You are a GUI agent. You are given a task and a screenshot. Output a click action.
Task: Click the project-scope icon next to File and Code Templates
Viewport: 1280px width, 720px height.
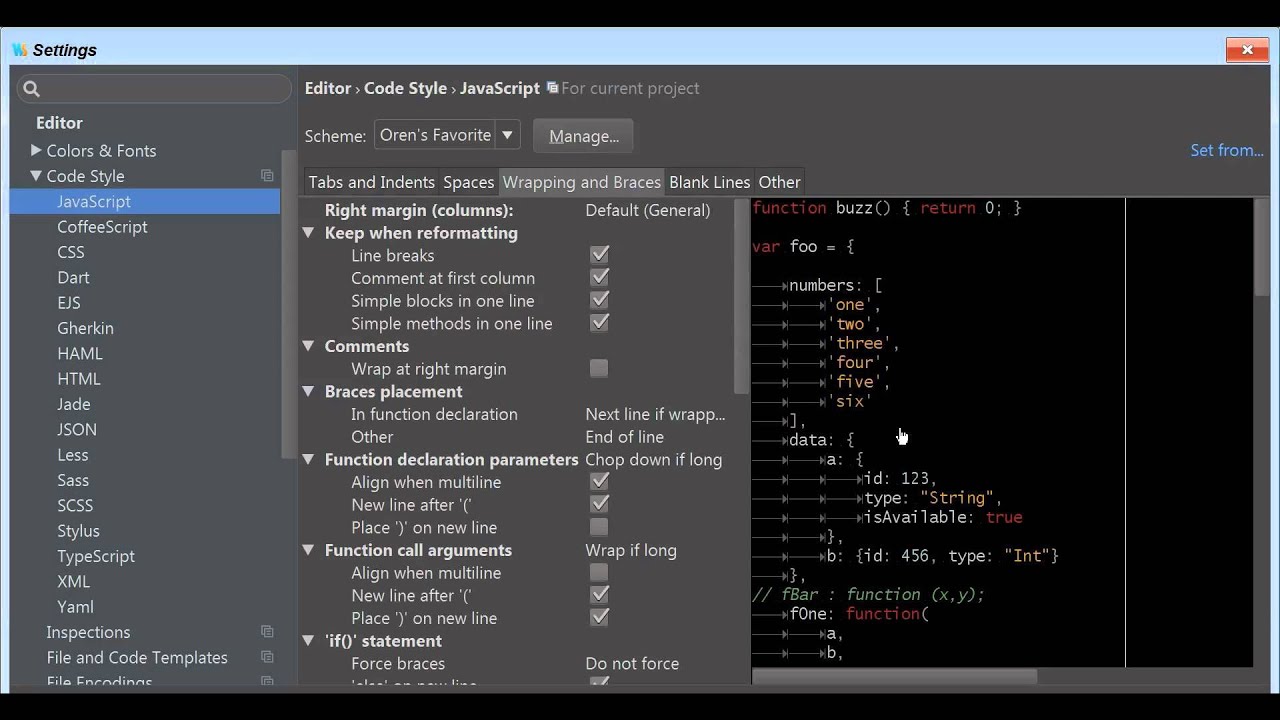pos(267,657)
